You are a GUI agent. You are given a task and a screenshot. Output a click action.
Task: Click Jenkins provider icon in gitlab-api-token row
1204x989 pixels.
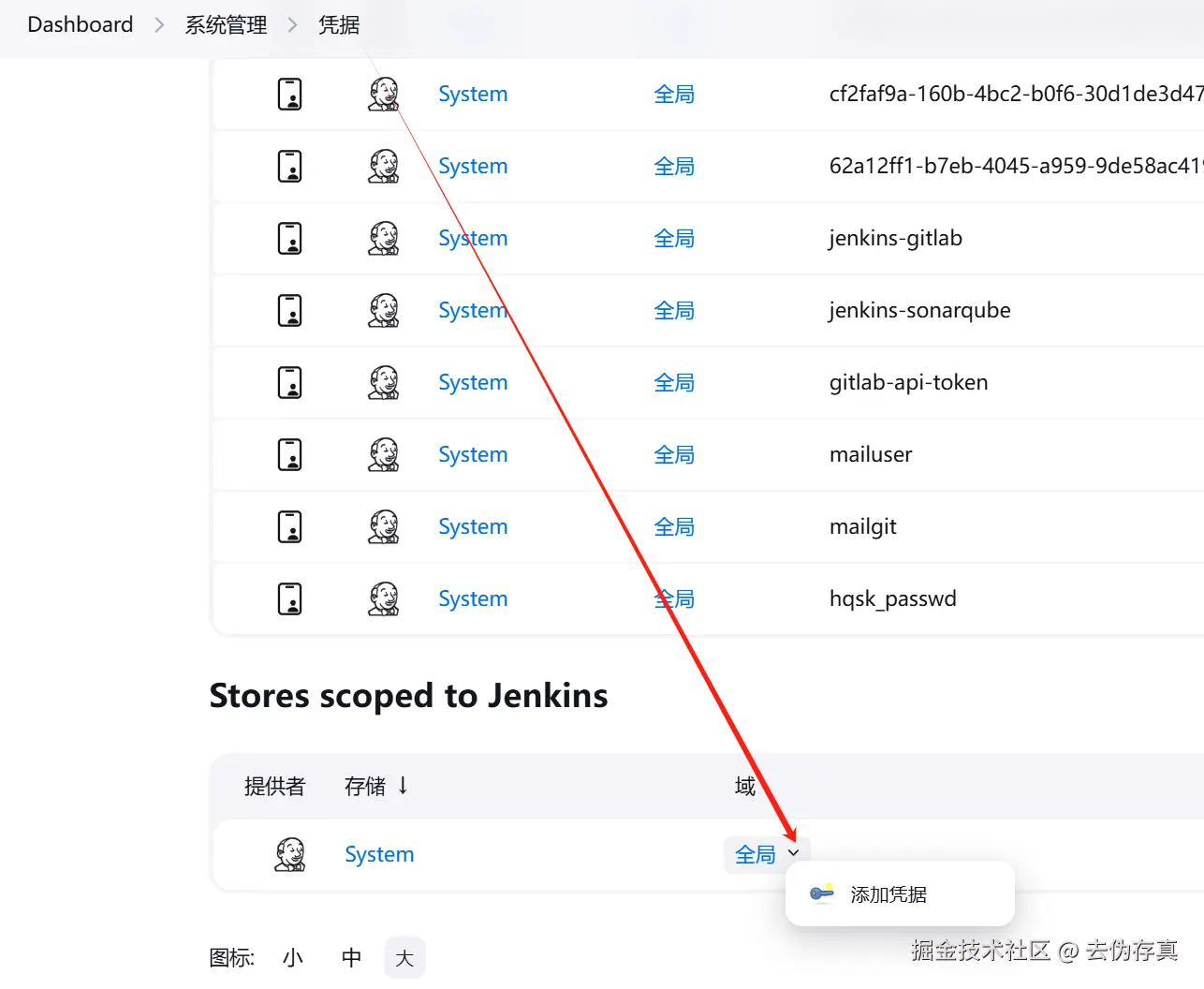384,383
